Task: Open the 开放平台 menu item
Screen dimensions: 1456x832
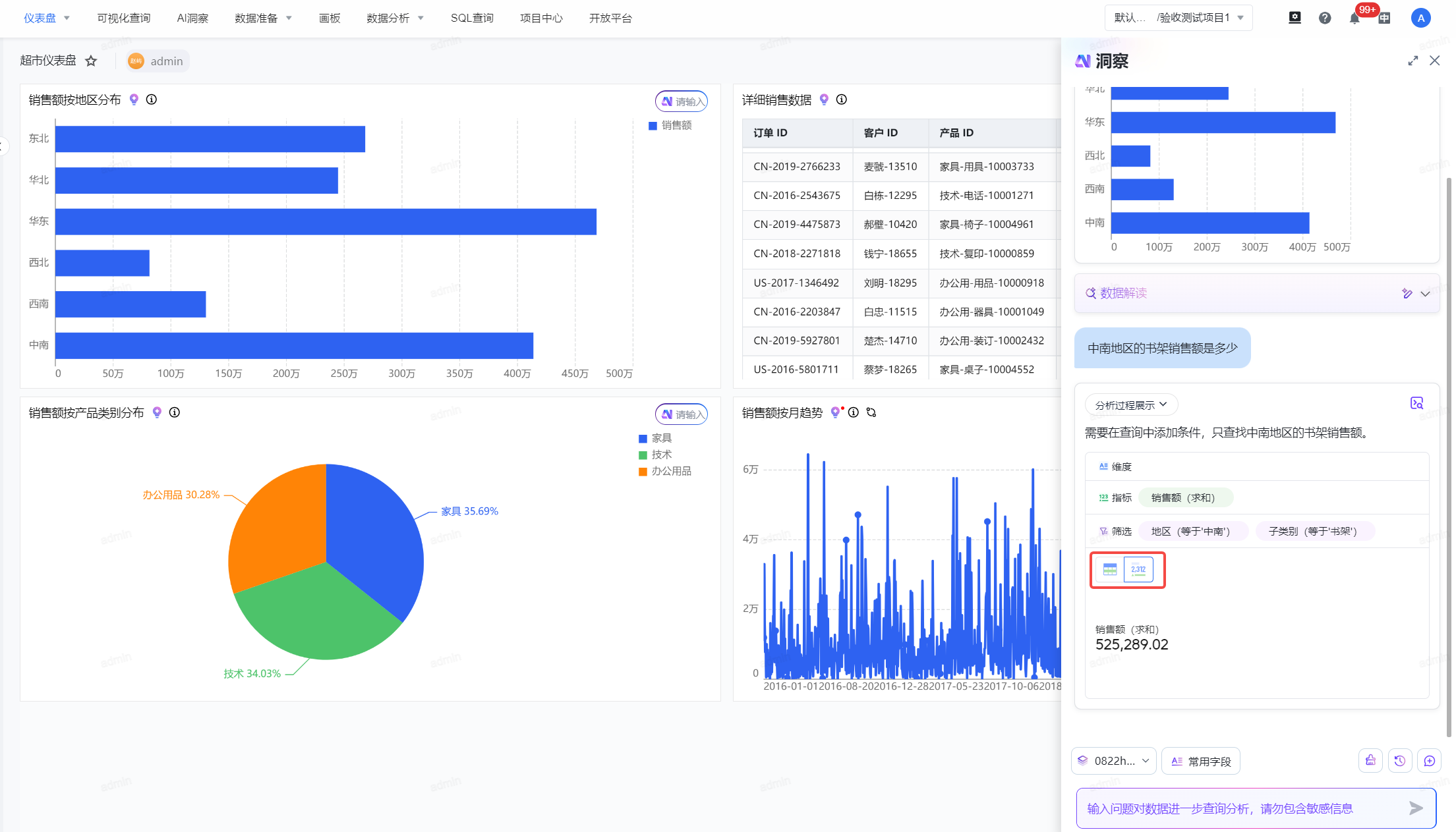Action: (610, 18)
